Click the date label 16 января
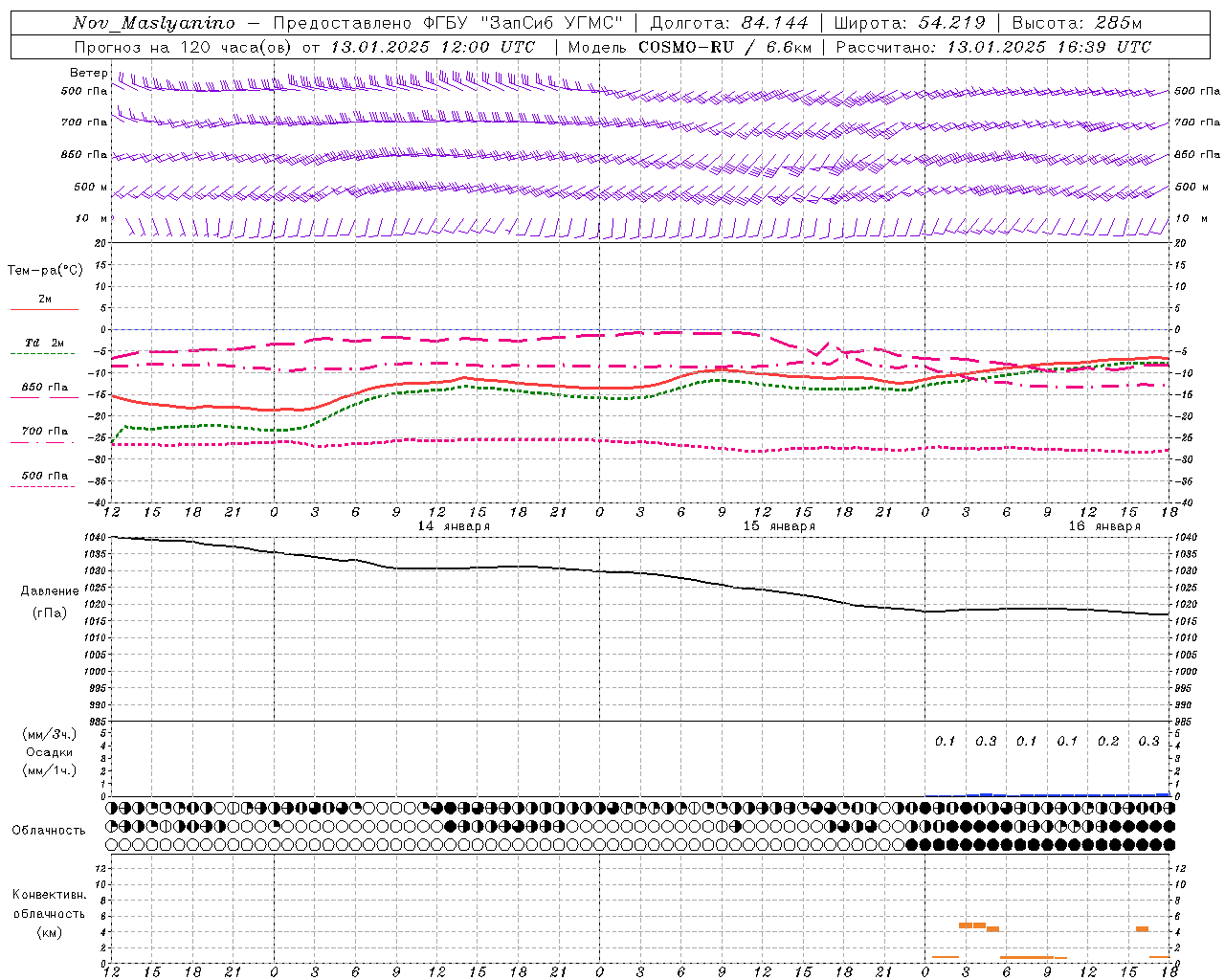 click(1104, 526)
